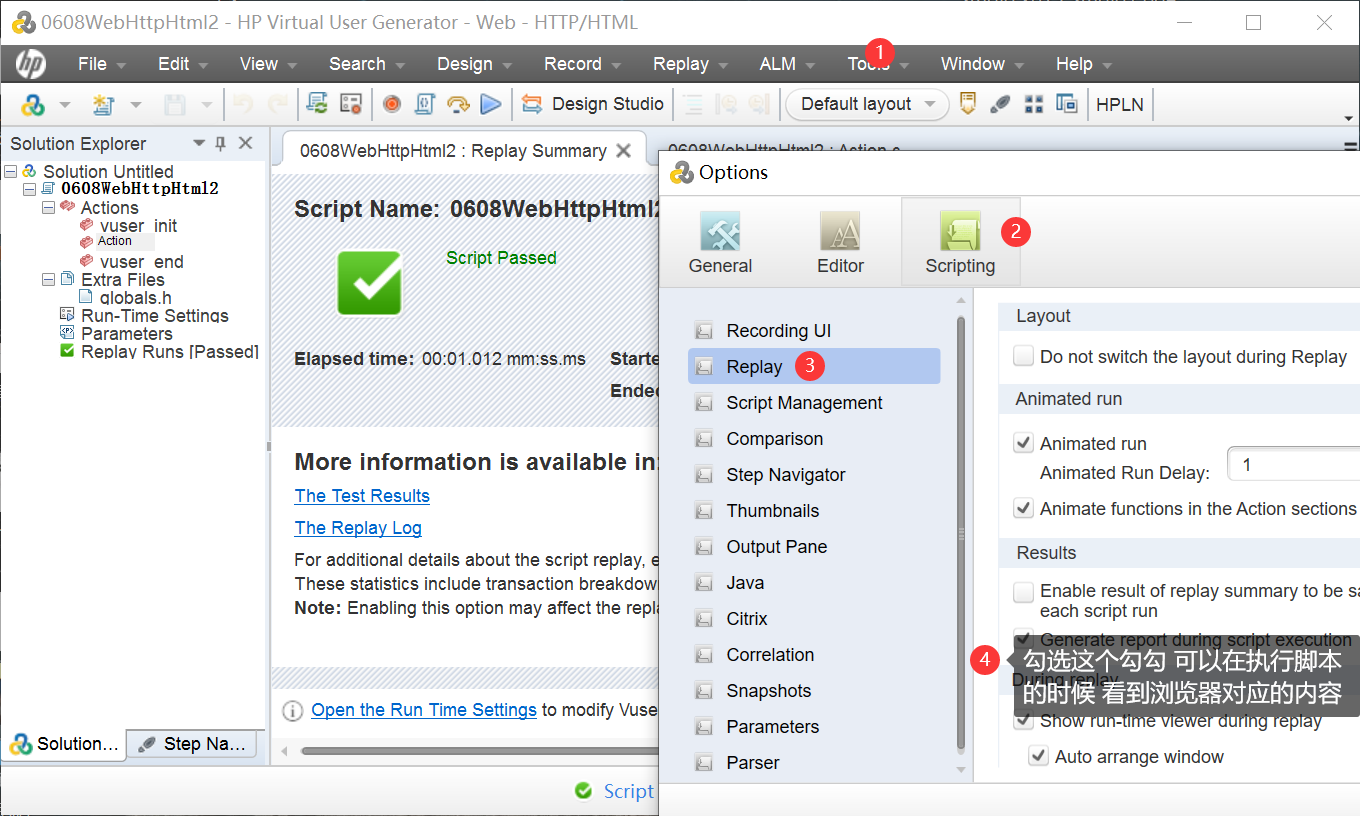Pin the Solution Explorer panel

221,144
